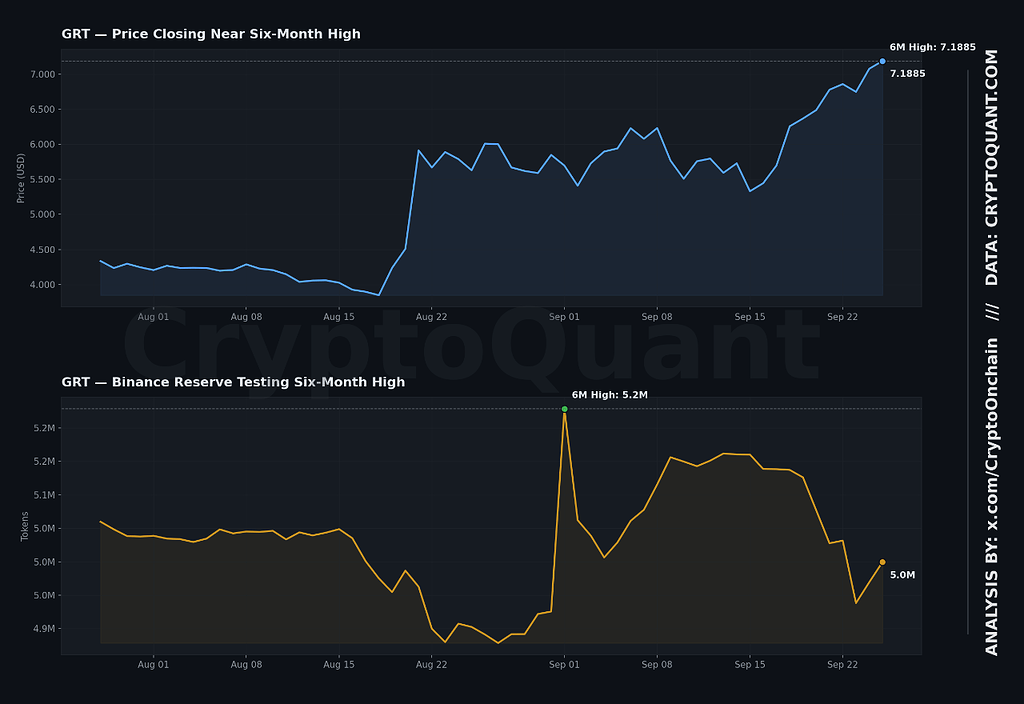Click the Sep 01 tick on price chart
This screenshot has width=1024, height=704.
564,317
